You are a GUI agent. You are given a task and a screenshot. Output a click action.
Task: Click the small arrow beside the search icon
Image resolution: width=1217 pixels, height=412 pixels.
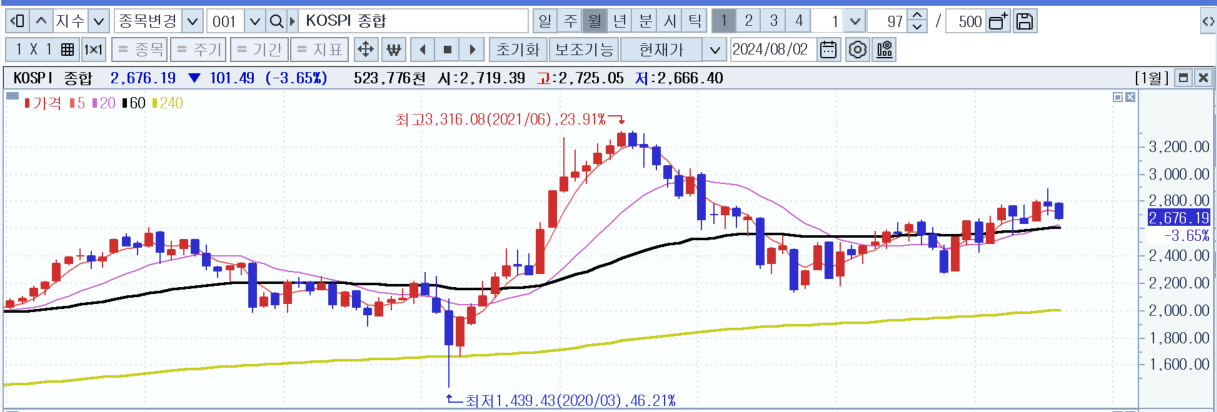pos(291,20)
